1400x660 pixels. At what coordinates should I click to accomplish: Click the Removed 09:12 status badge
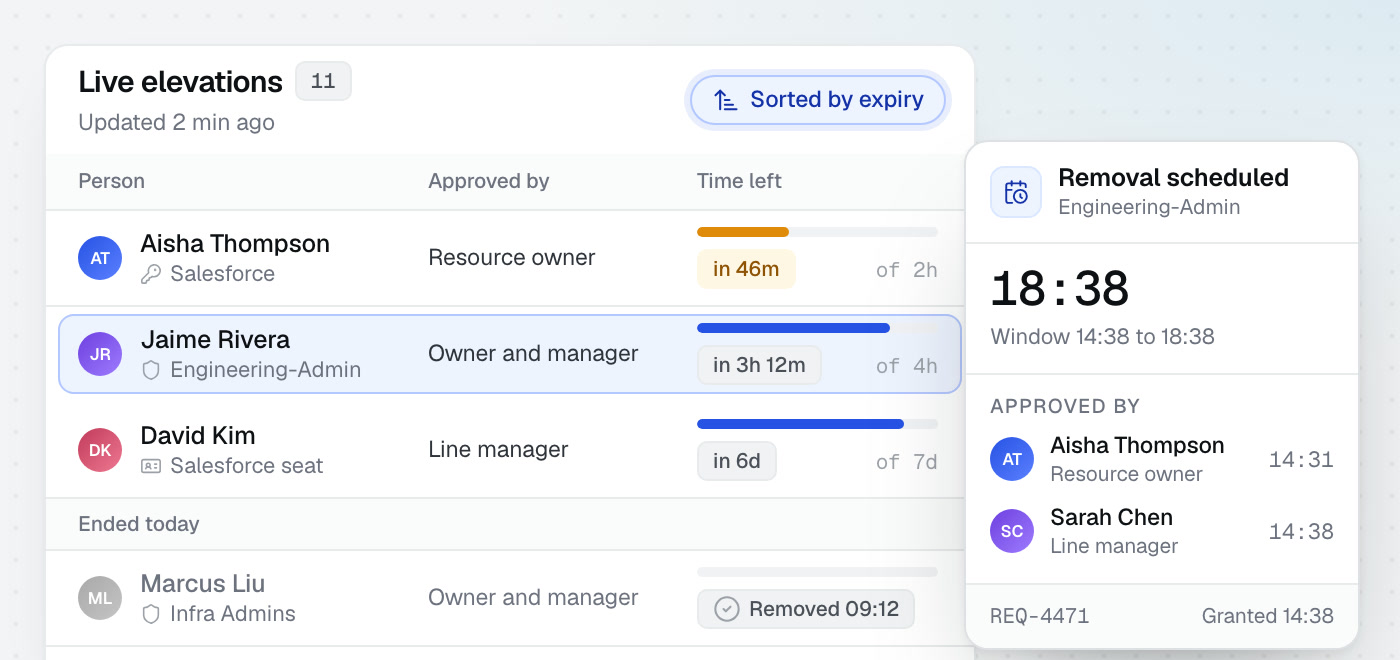[806, 609]
